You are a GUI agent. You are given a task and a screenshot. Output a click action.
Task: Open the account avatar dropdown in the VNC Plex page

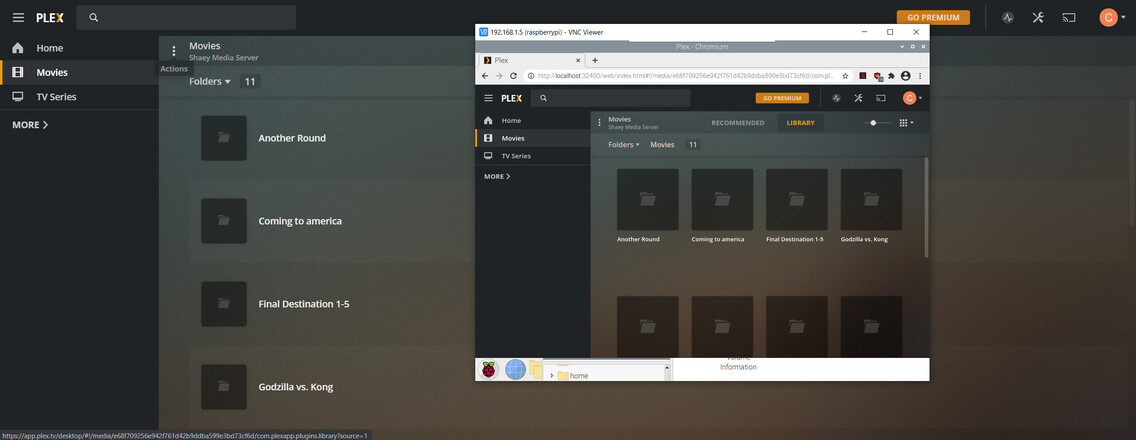pos(912,98)
